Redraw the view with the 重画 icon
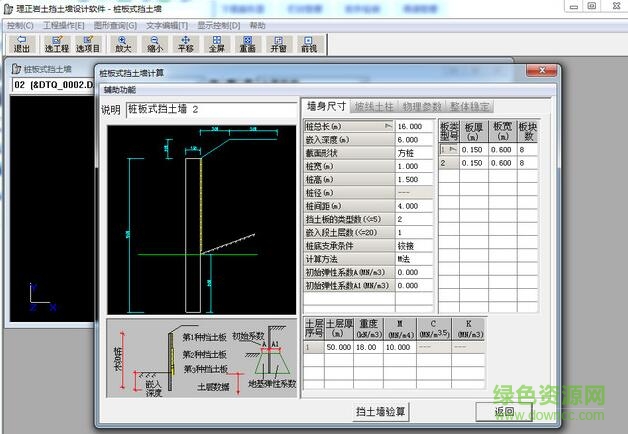Viewport: 628px width, 434px height. tap(247, 43)
